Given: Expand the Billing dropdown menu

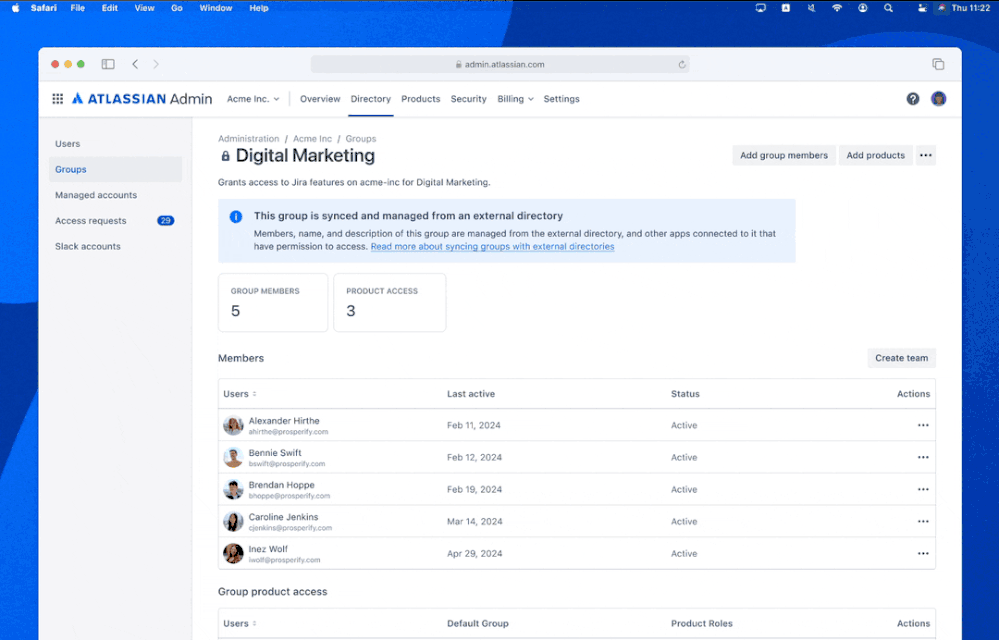Looking at the screenshot, I should pos(514,99).
